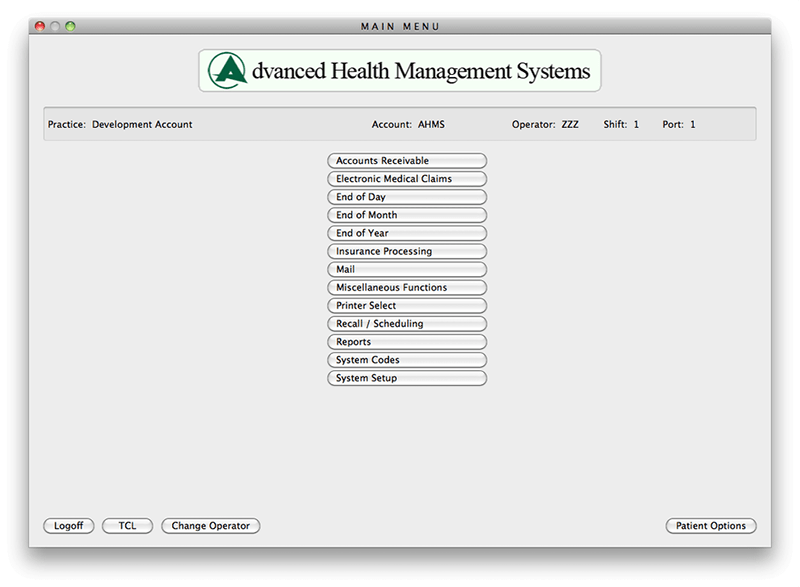800x587 pixels.
Task: Open System Codes
Action: click(406, 359)
